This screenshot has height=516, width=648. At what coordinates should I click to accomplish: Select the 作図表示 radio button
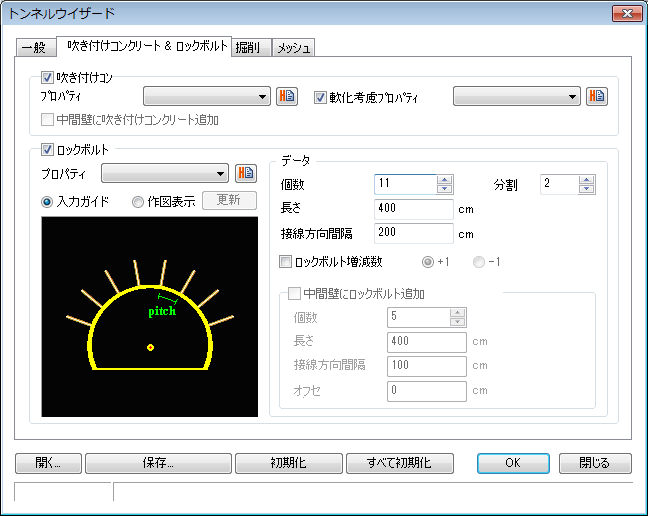click(x=138, y=202)
